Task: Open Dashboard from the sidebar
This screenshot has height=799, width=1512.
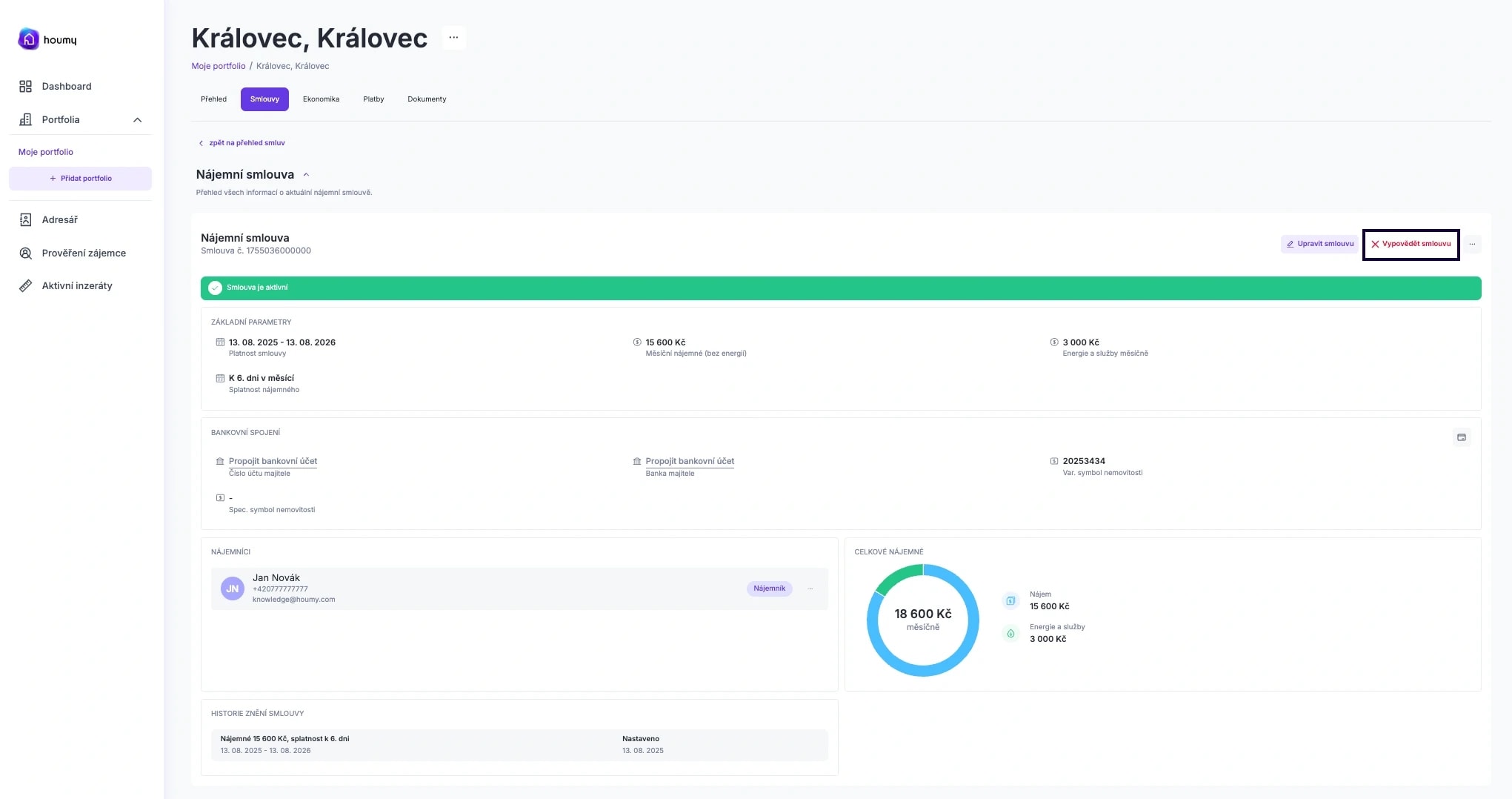Action: pos(66,86)
